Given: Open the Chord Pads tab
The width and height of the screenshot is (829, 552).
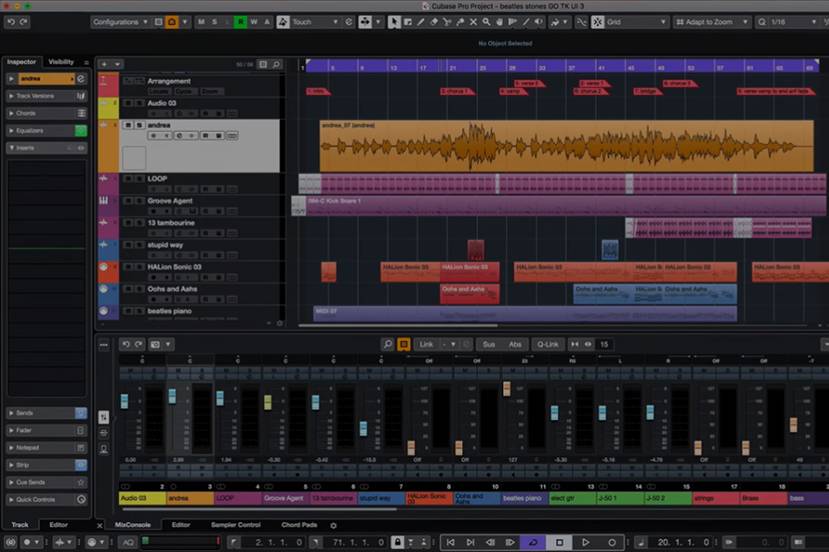Looking at the screenshot, I should coord(299,525).
